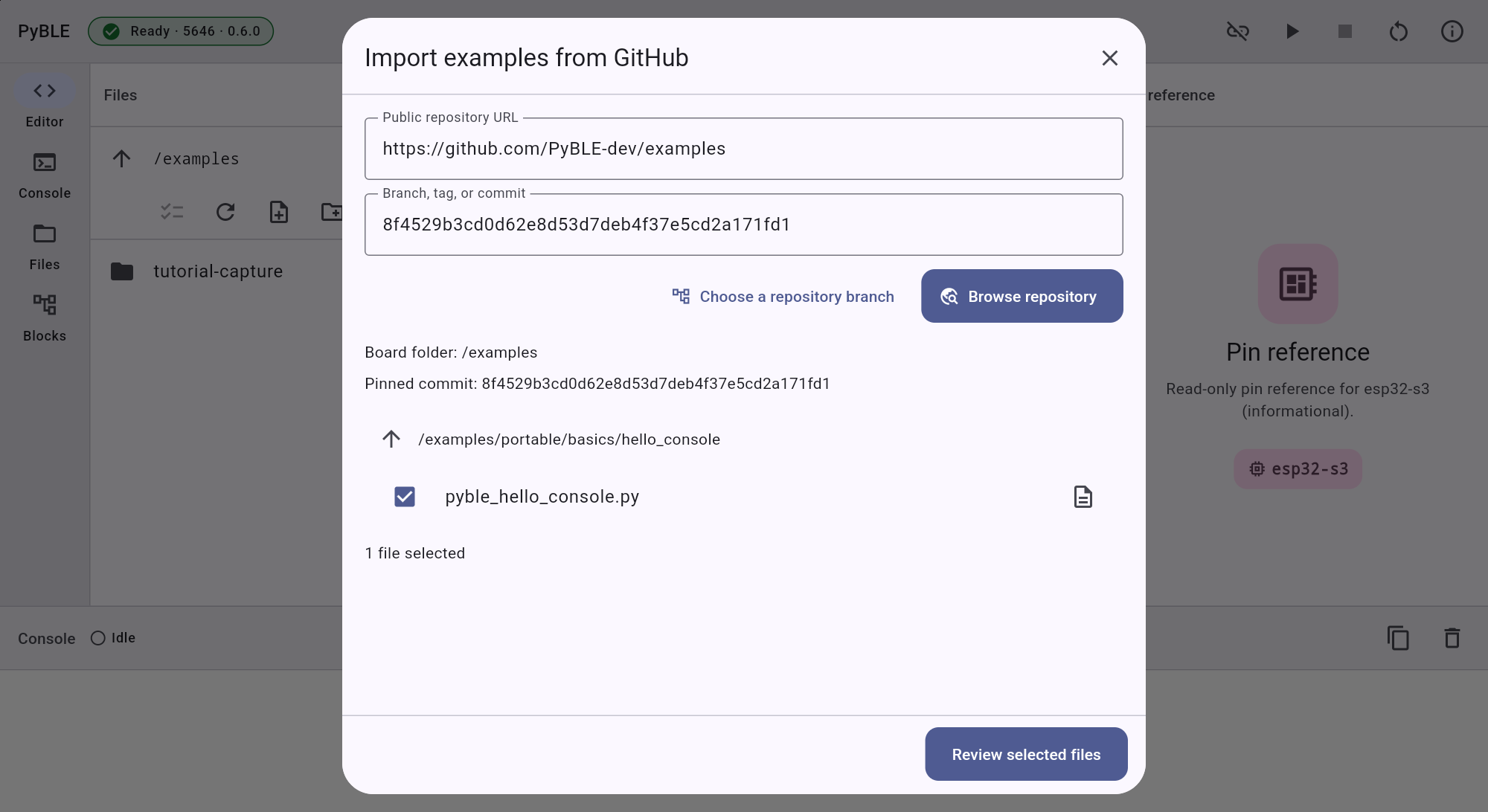1488x812 pixels.
Task: Click the disconnect link icon in top bar
Action: click(1238, 31)
